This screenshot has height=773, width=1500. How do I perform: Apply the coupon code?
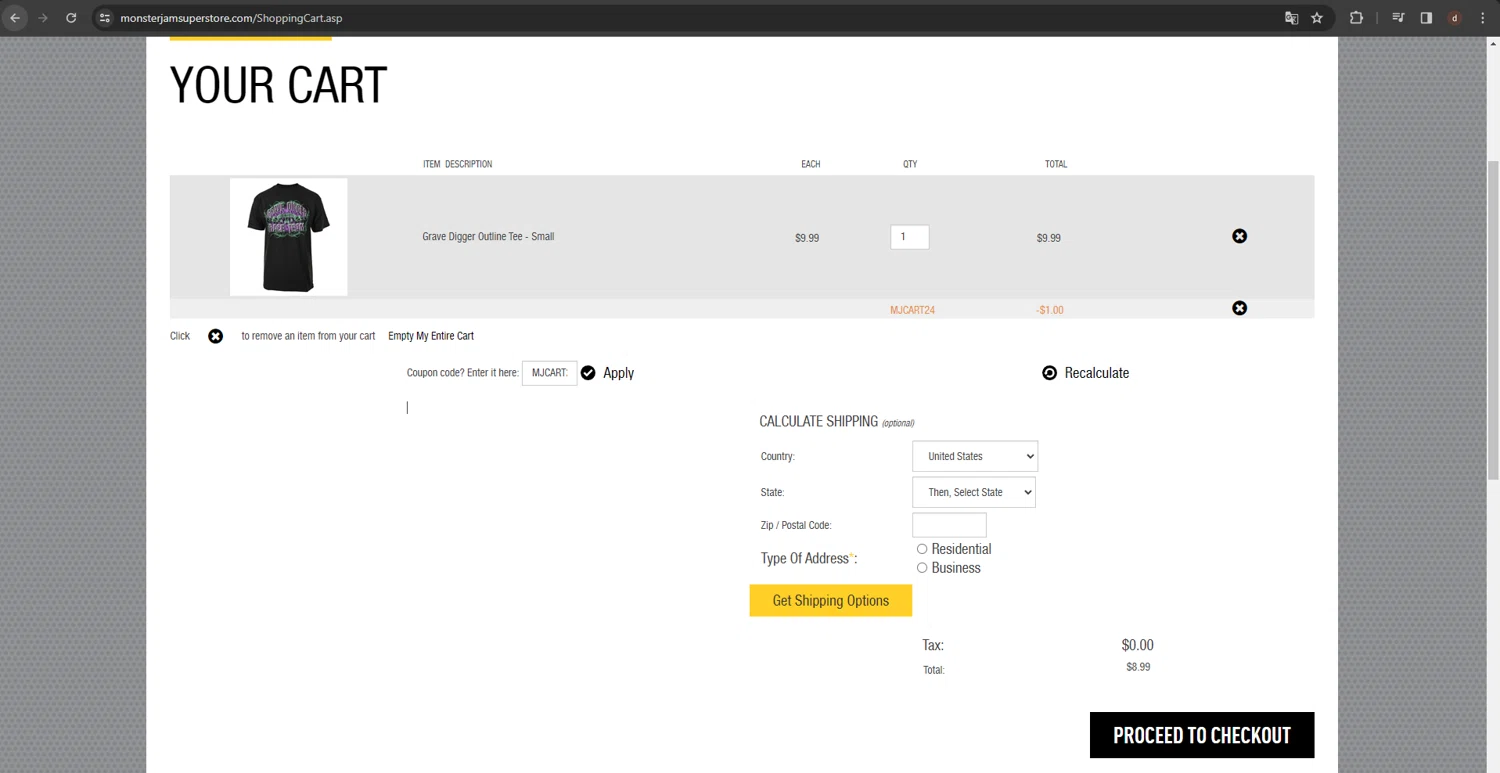[618, 373]
